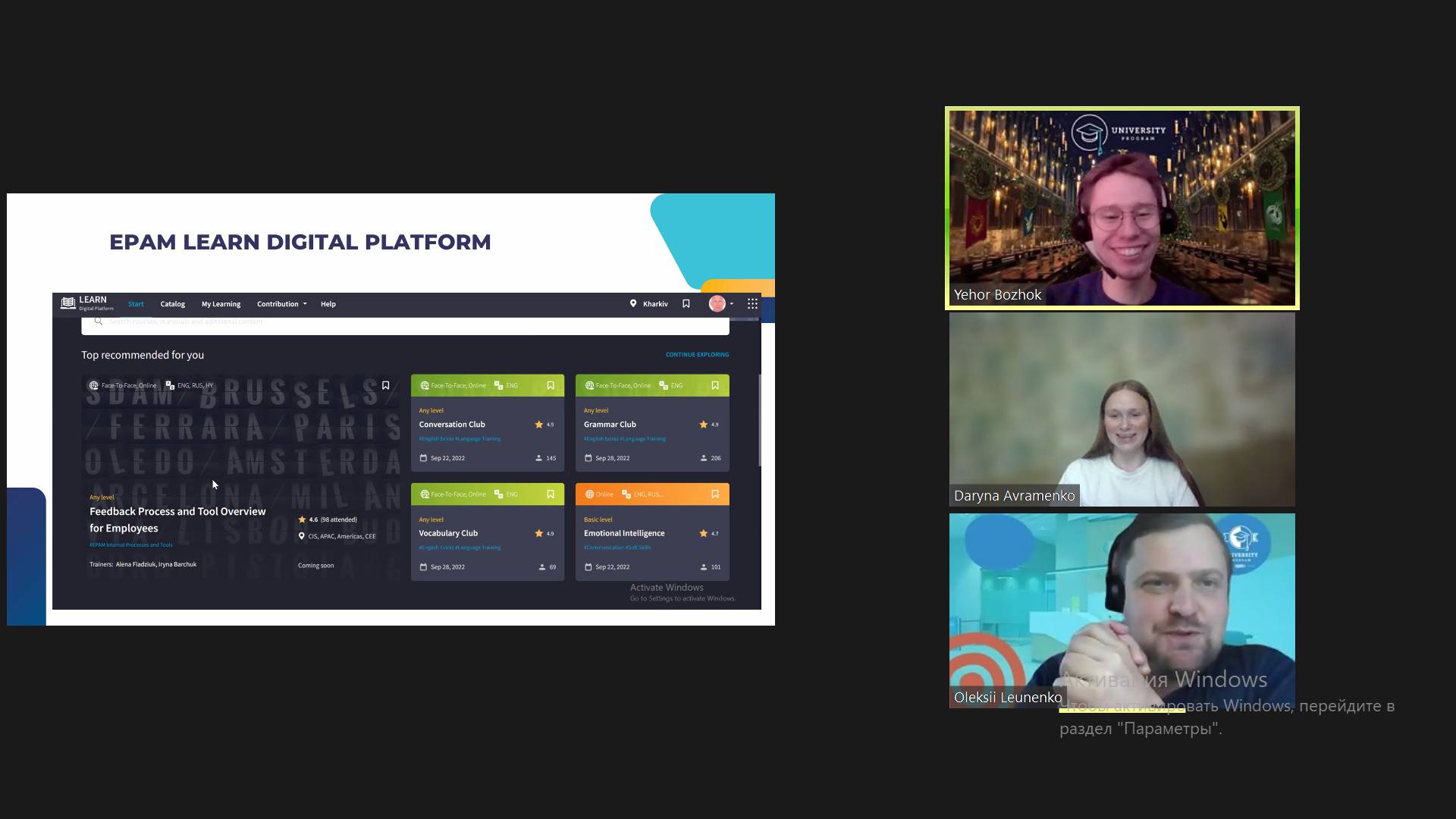Click the page scrollbar on the LEARN platform
The width and height of the screenshot is (1456, 819).
tap(759, 420)
